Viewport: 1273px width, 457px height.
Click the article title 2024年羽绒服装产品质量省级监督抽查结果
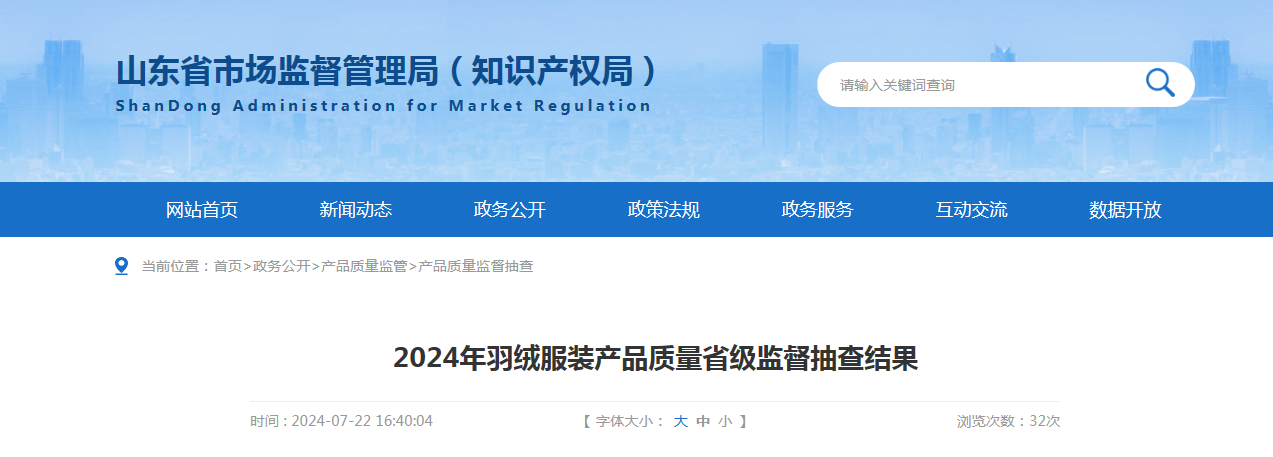(655, 358)
